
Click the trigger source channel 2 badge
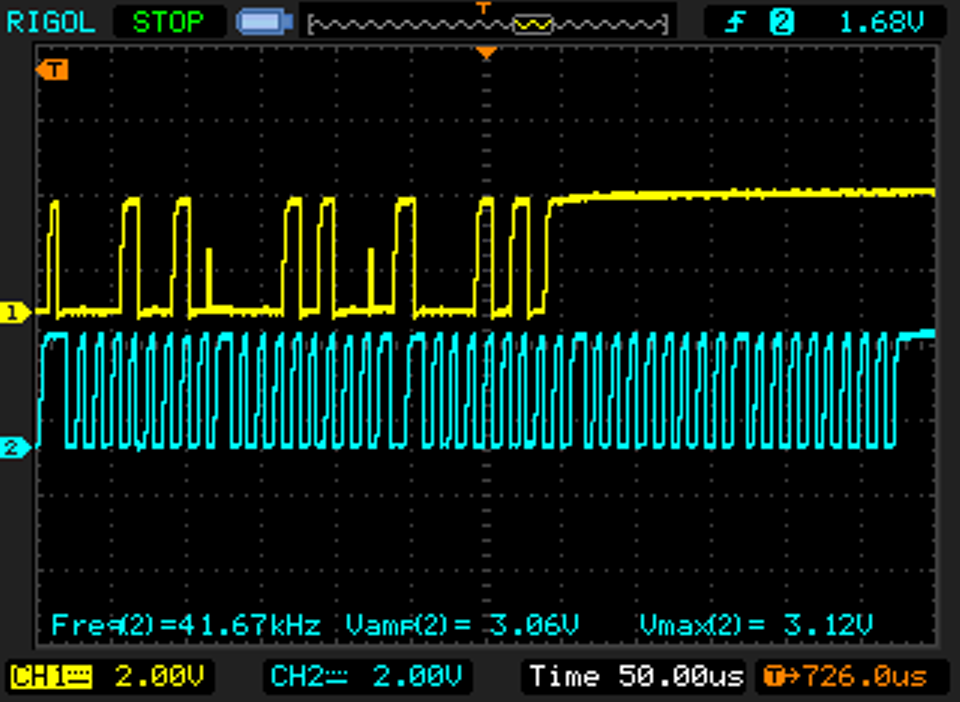tap(782, 23)
